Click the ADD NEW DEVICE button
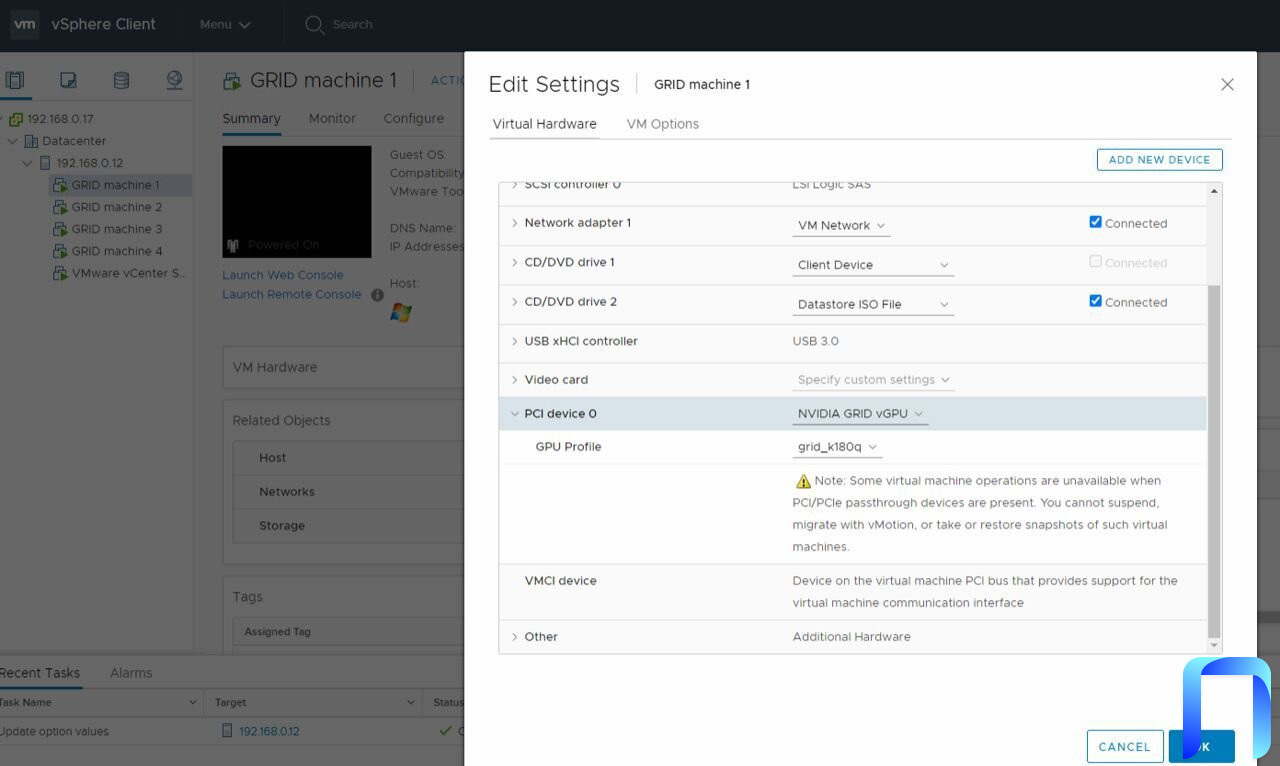1280x766 pixels. (1159, 160)
